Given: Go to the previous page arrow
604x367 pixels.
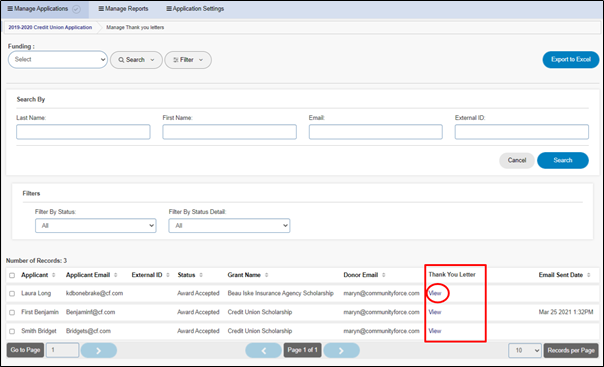Looking at the screenshot, I should click(x=263, y=350).
